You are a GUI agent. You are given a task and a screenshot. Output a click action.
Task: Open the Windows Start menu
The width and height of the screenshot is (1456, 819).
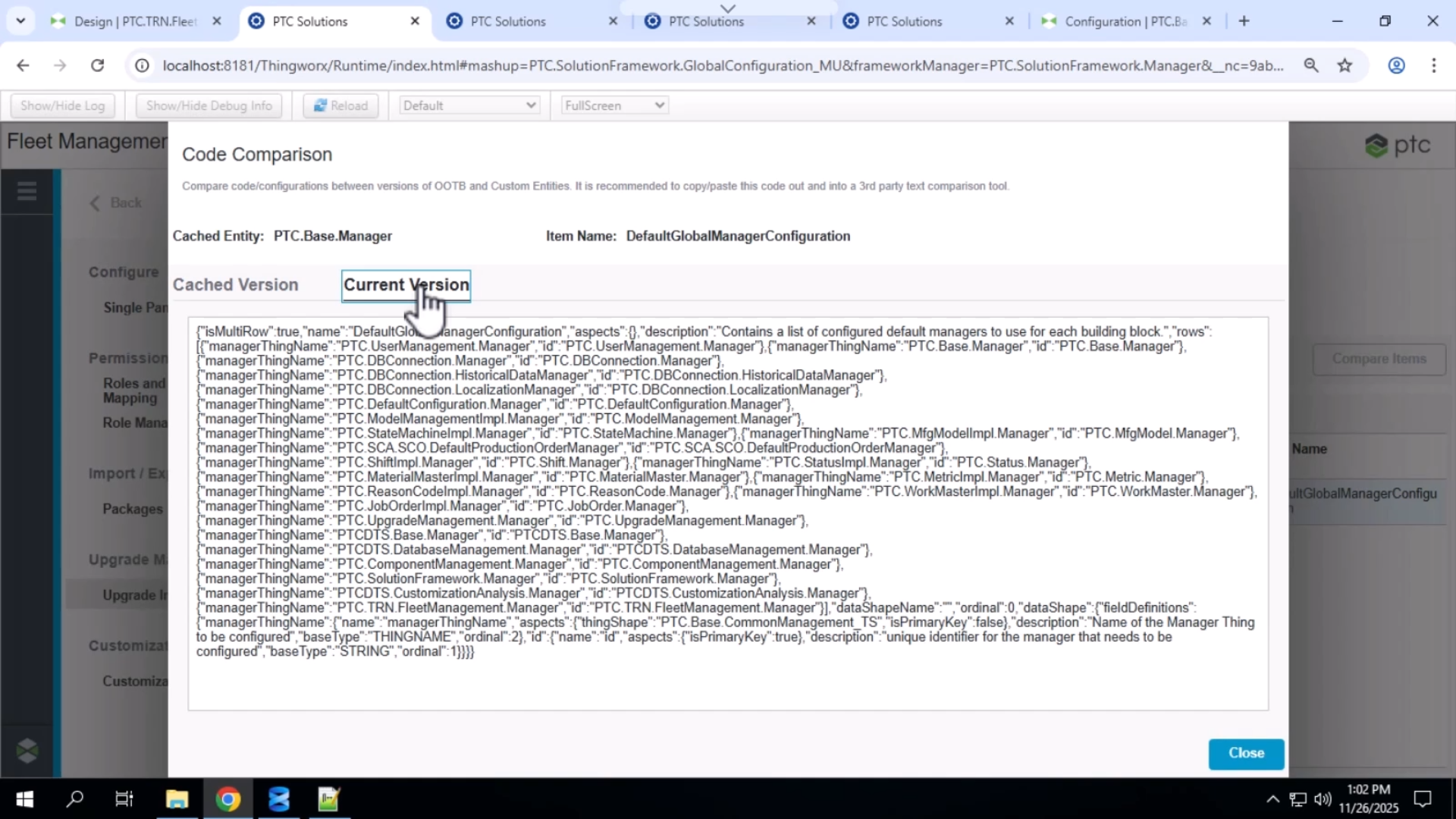tap(24, 799)
